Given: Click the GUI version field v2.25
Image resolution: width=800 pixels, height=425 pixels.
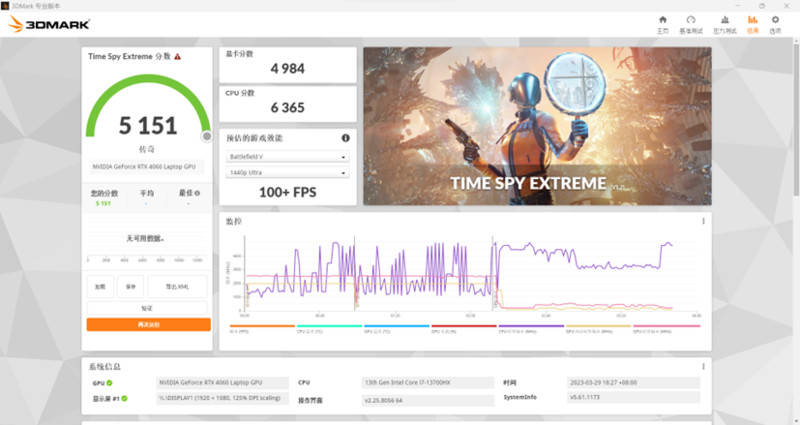Looking at the screenshot, I should click(428, 401).
